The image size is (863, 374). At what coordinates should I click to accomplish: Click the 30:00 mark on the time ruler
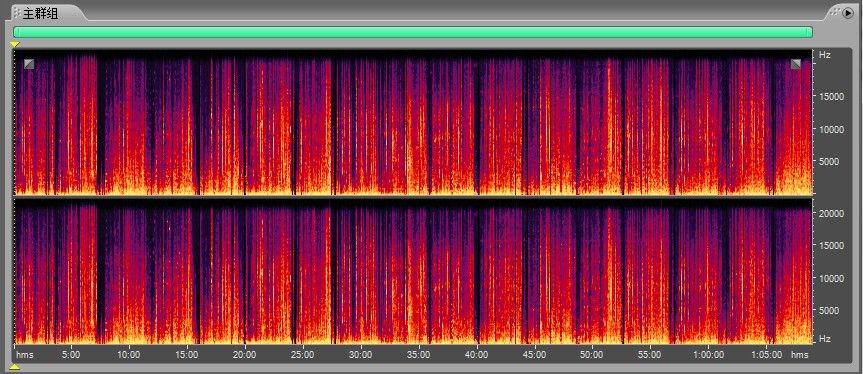click(x=361, y=355)
